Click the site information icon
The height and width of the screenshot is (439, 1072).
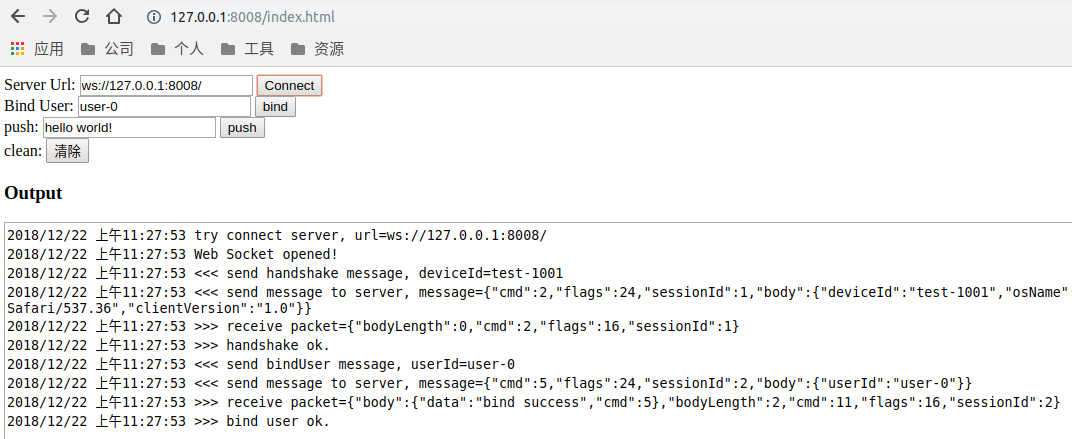pos(153,17)
